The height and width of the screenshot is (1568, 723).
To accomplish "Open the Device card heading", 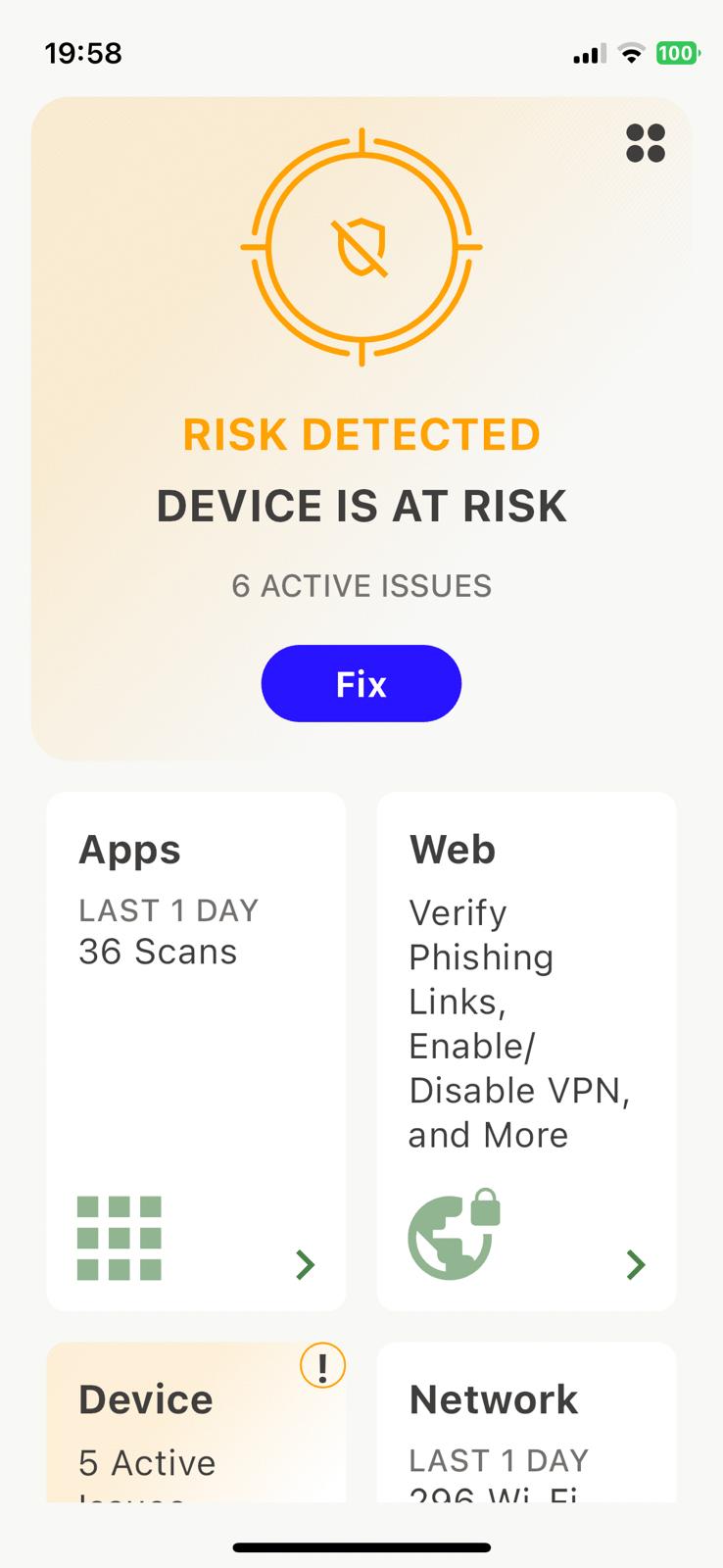I will 146,1399.
